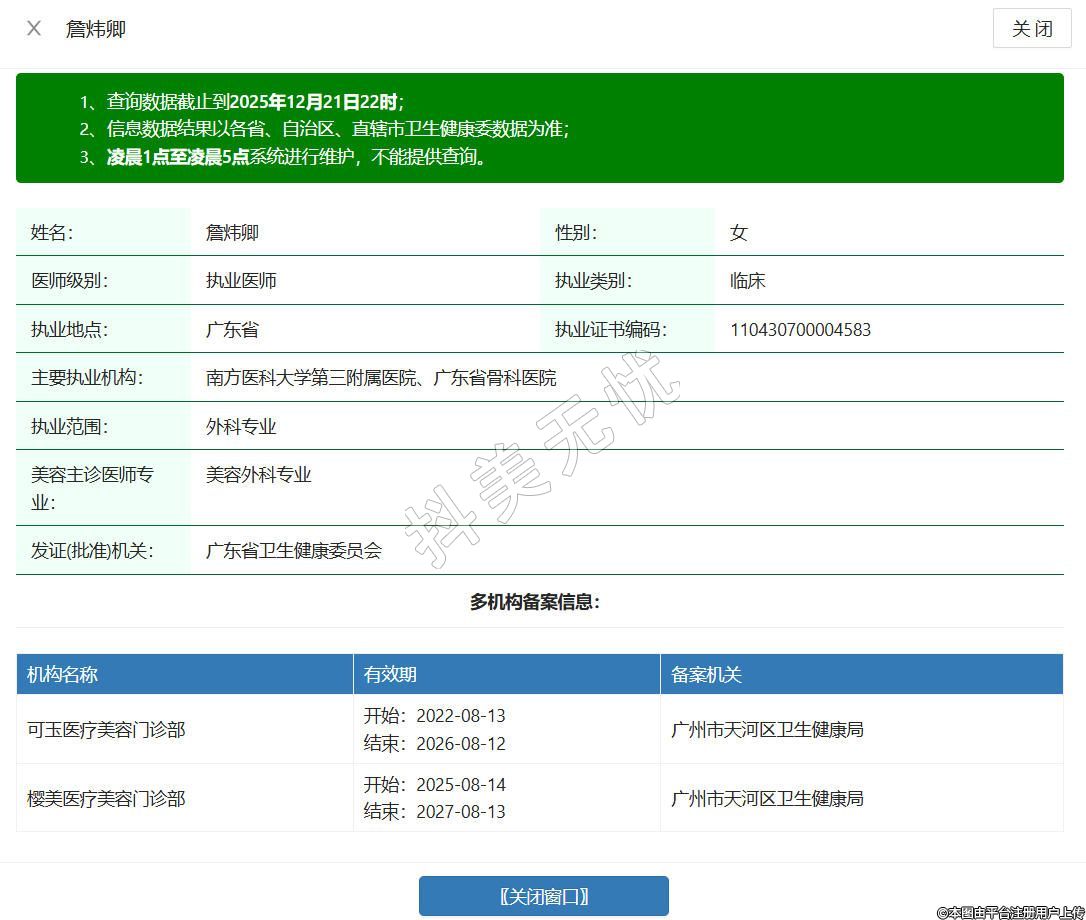Click the 执业医师 physician level value
1086x920 pixels.
point(241,281)
